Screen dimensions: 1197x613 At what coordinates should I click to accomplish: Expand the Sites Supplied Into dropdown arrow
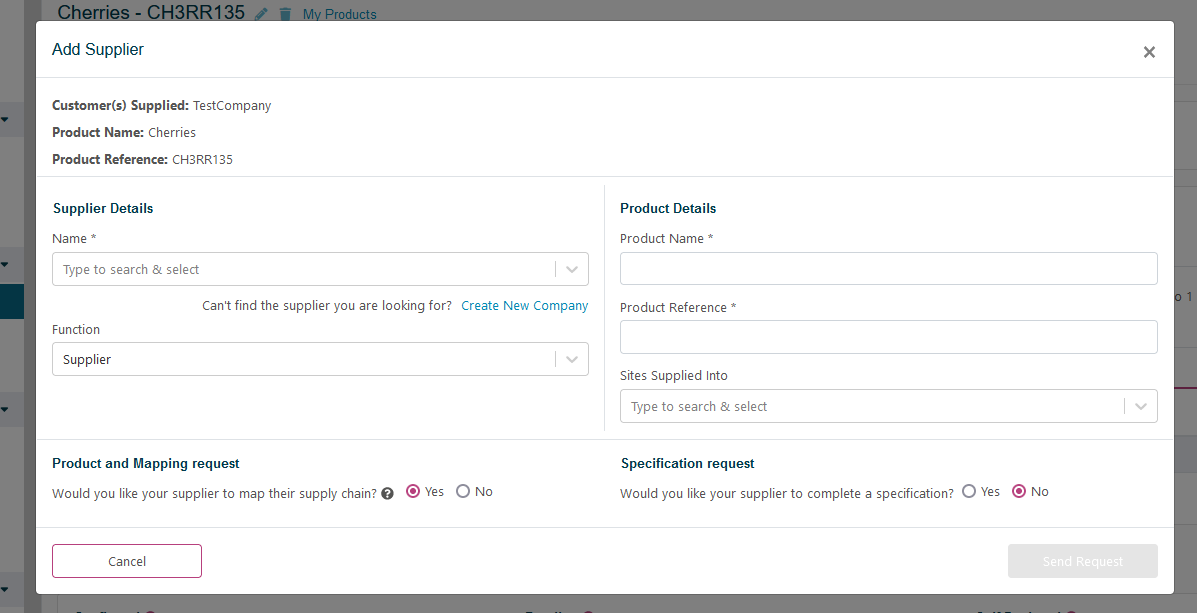1141,406
